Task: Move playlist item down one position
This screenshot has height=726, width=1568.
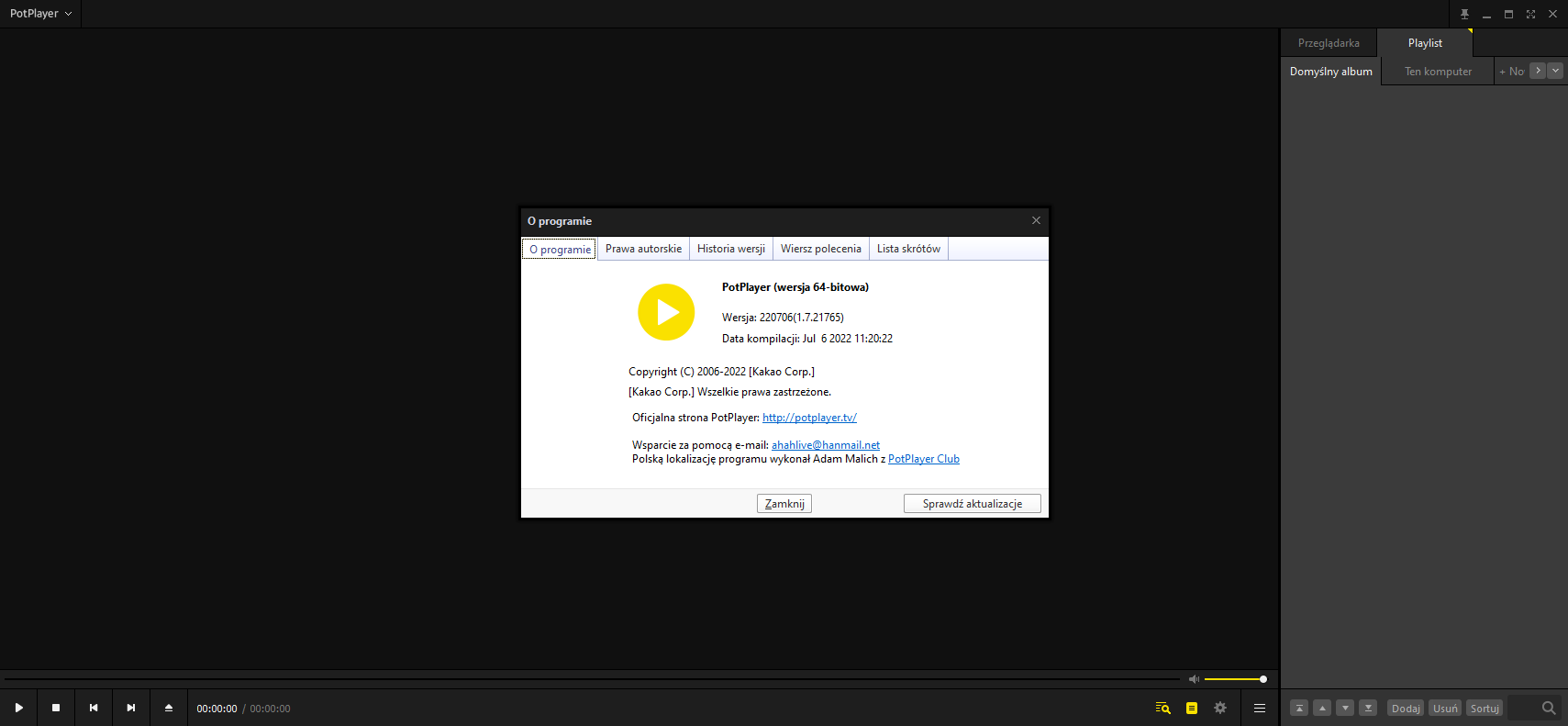Action: pyautogui.click(x=1345, y=708)
